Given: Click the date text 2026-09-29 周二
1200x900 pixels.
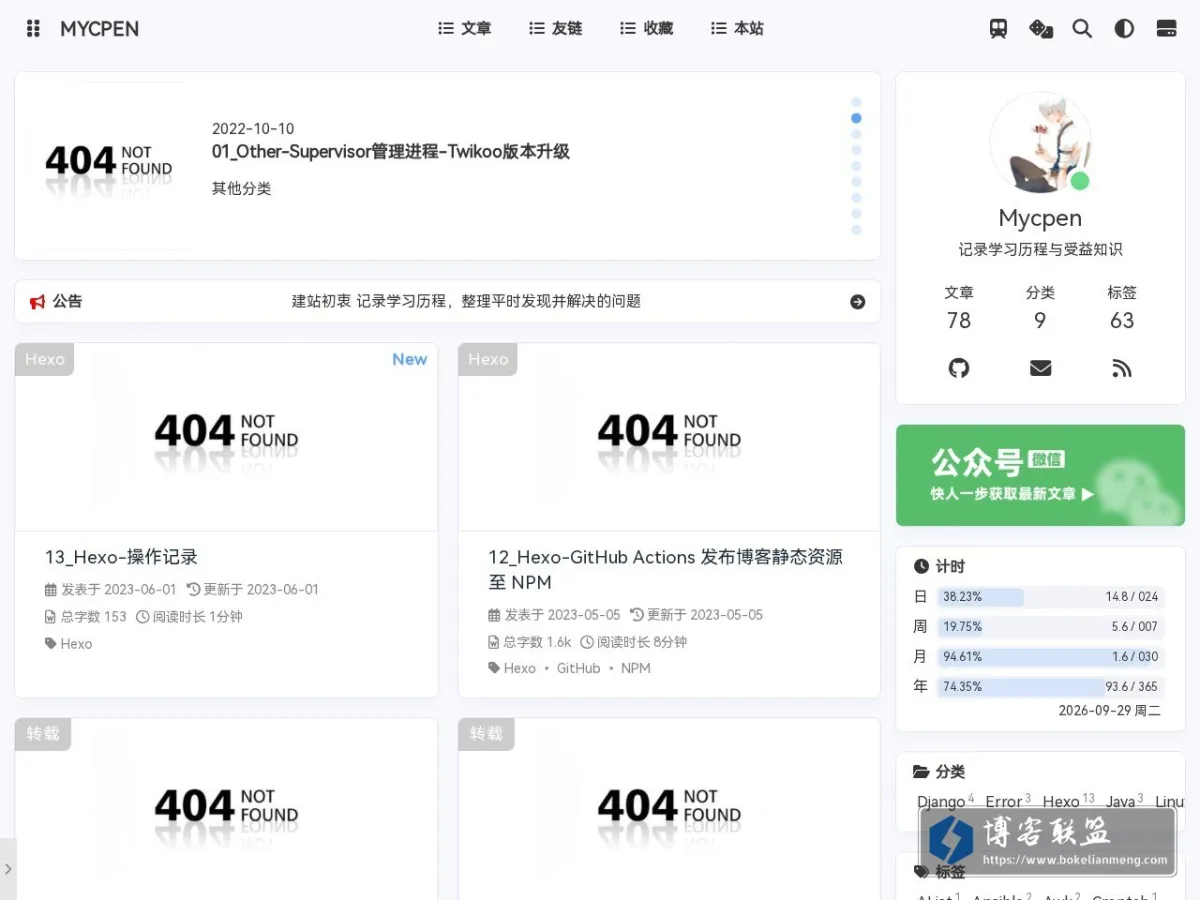Looking at the screenshot, I should point(1109,711).
